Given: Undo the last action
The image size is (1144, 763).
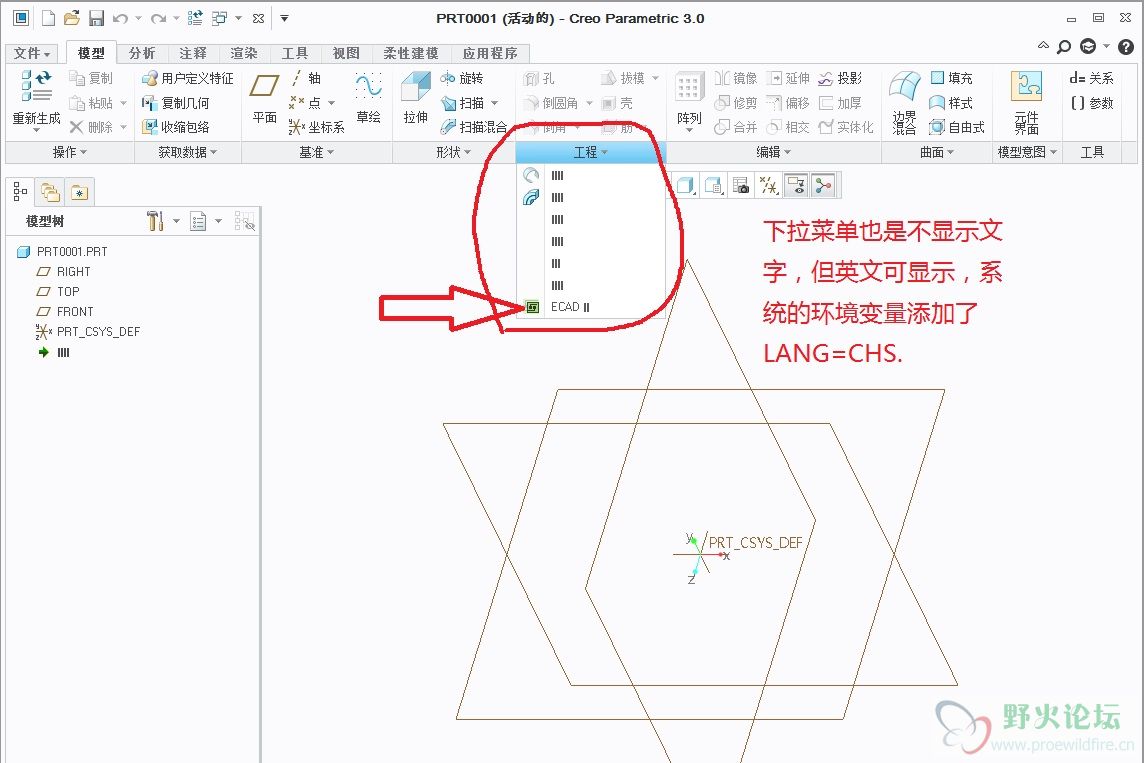Looking at the screenshot, I should click(120, 18).
